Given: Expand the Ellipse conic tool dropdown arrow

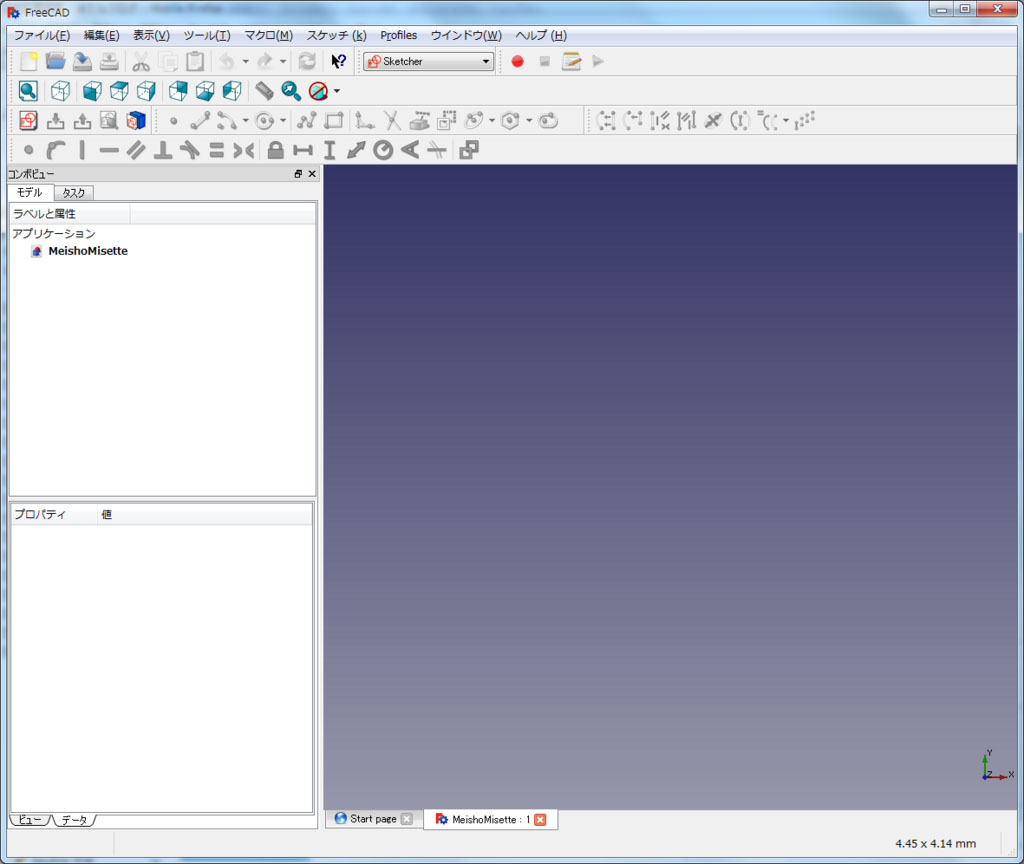Looking at the screenshot, I should (492, 121).
